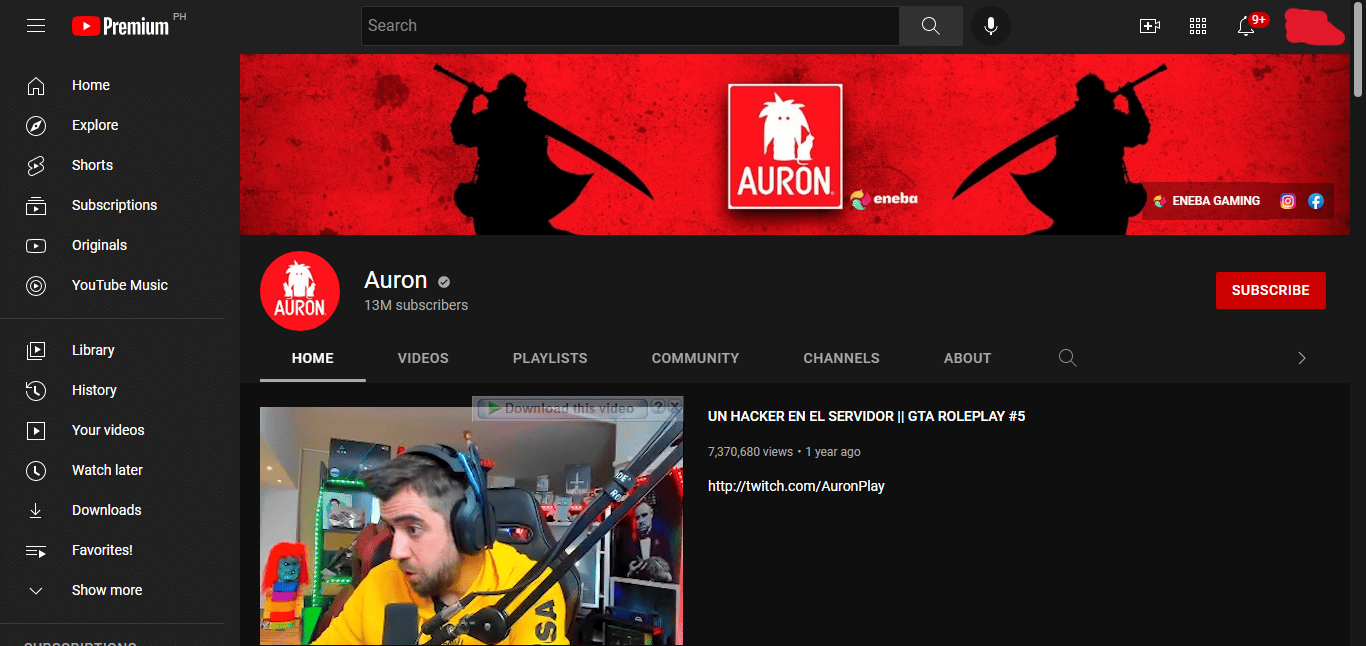Image resolution: width=1366 pixels, height=646 pixels.
Task: Open the hamburger guide menu
Action: pyautogui.click(x=36, y=26)
